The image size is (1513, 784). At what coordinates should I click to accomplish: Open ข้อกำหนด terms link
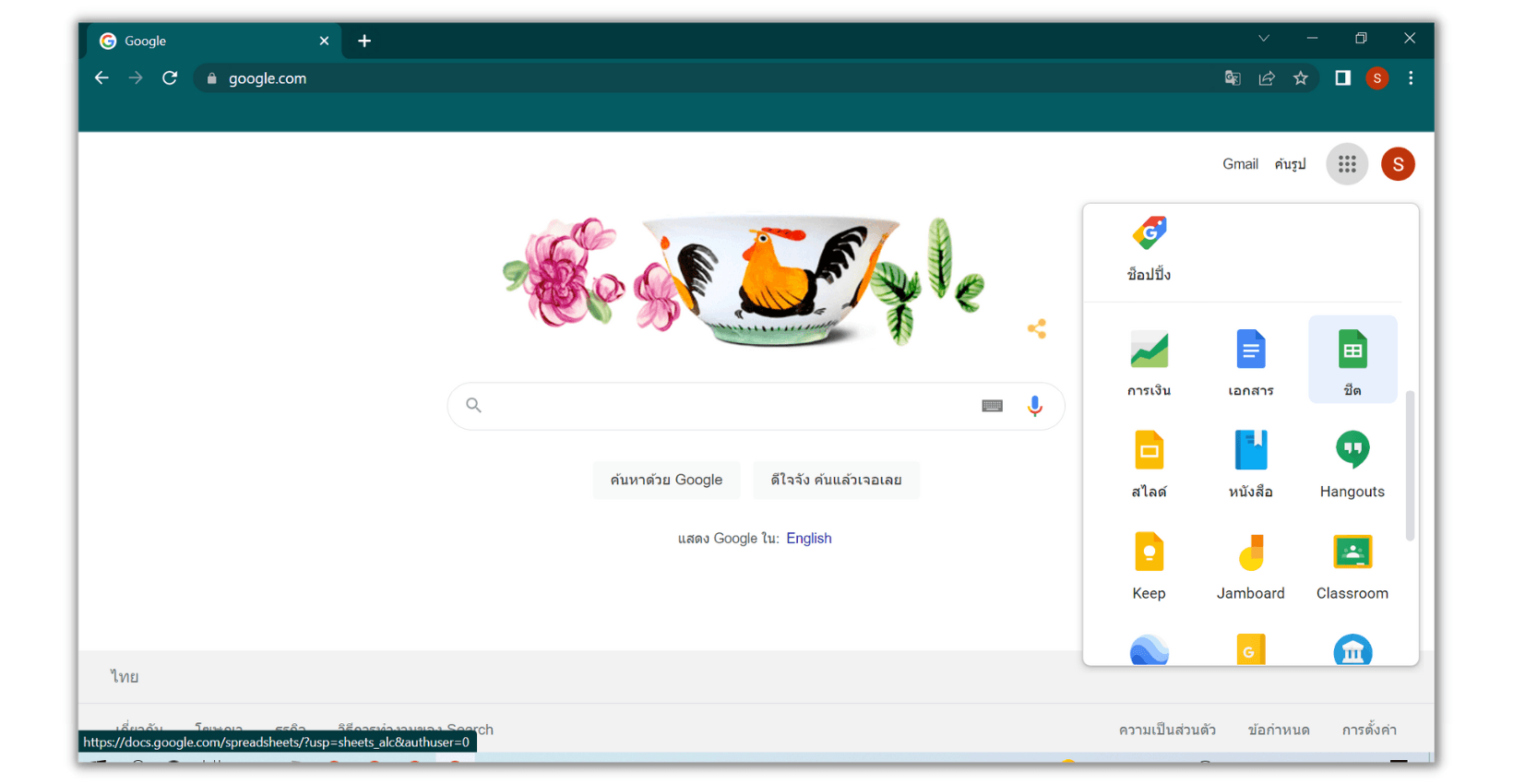click(1279, 730)
